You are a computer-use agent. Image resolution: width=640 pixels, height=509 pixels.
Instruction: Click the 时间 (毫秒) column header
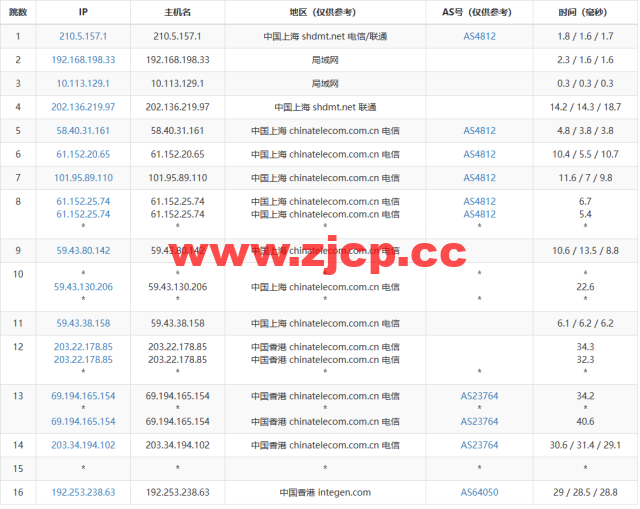click(x=585, y=12)
